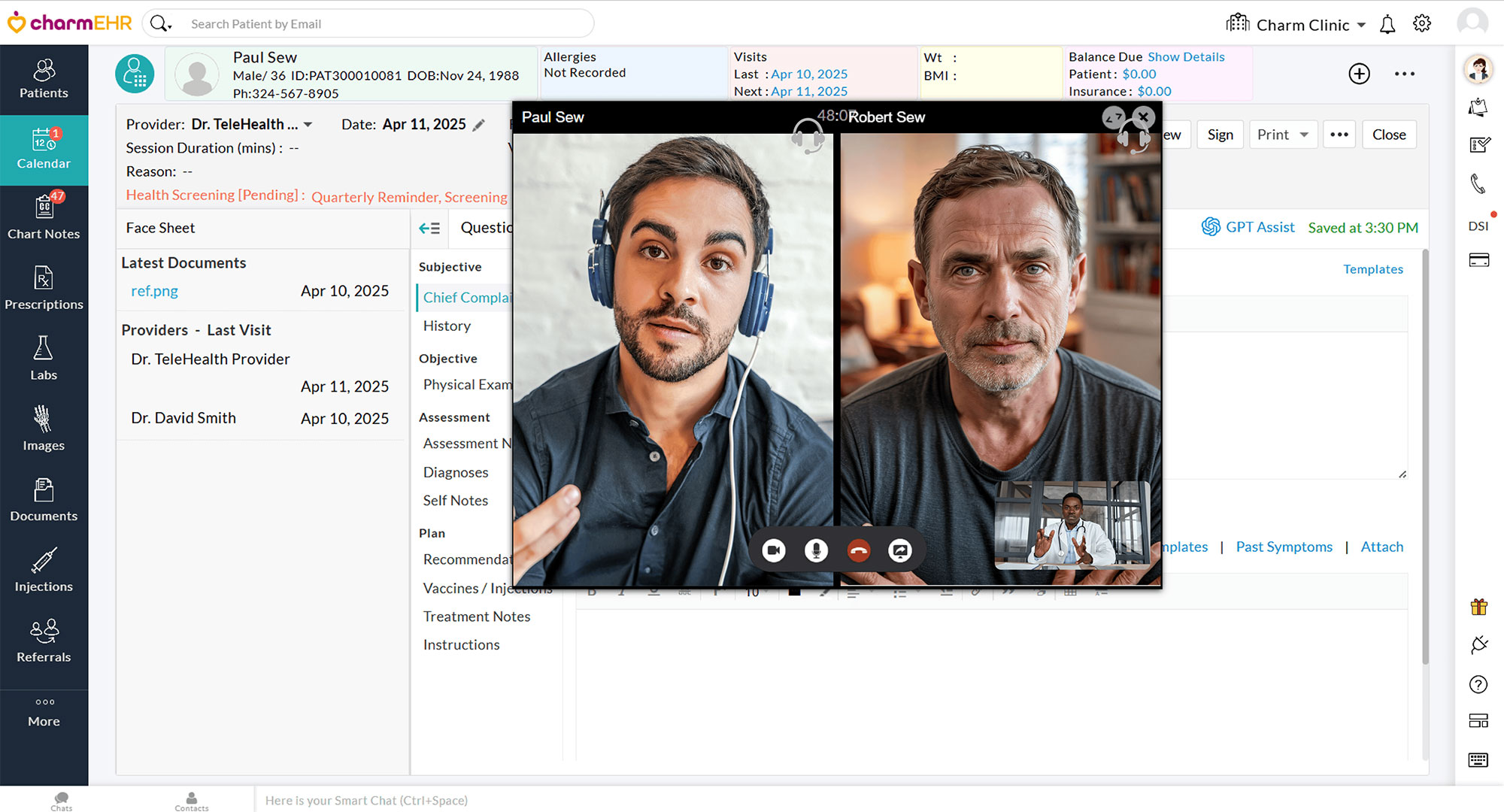Click the GPT Assist icon
The image size is (1504, 812).
[x=1211, y=227]
